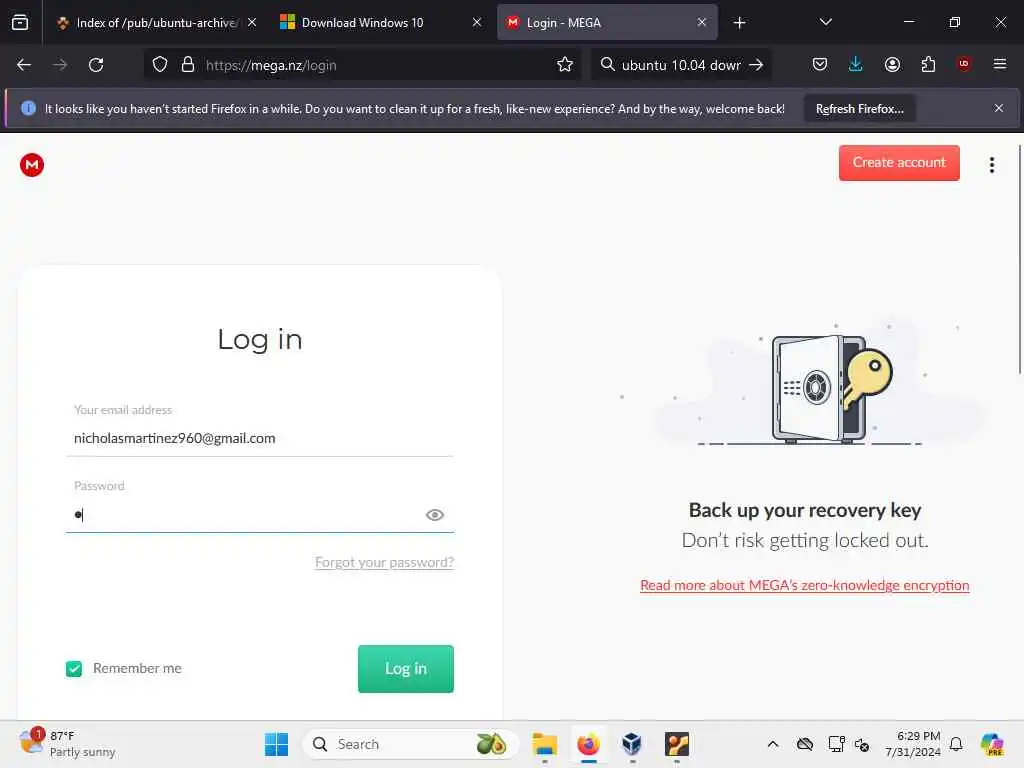
Task: Click the network status tray icon
Action: coord(836,744)
